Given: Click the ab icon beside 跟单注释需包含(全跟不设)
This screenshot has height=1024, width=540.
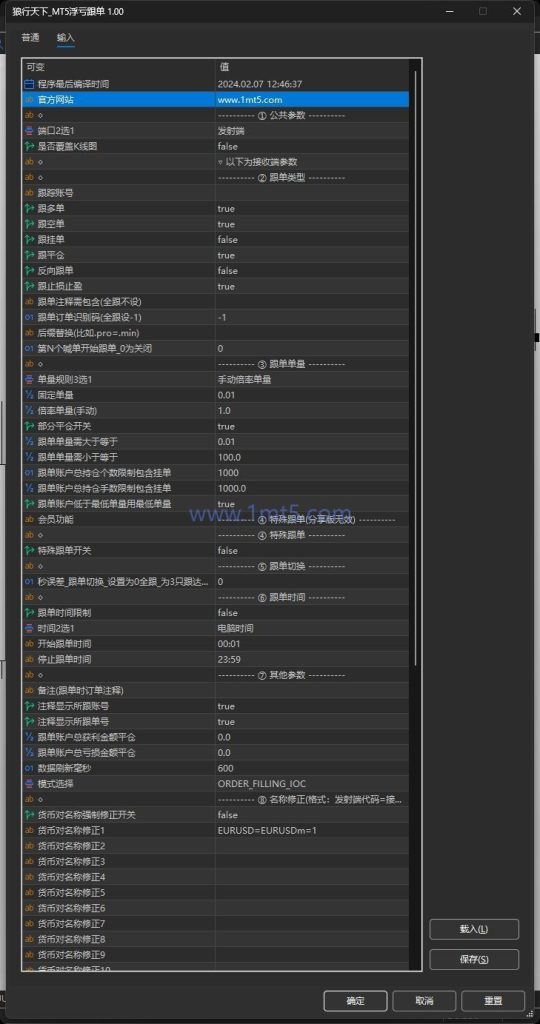Looking at the screenshot, I should coord(29,302).
